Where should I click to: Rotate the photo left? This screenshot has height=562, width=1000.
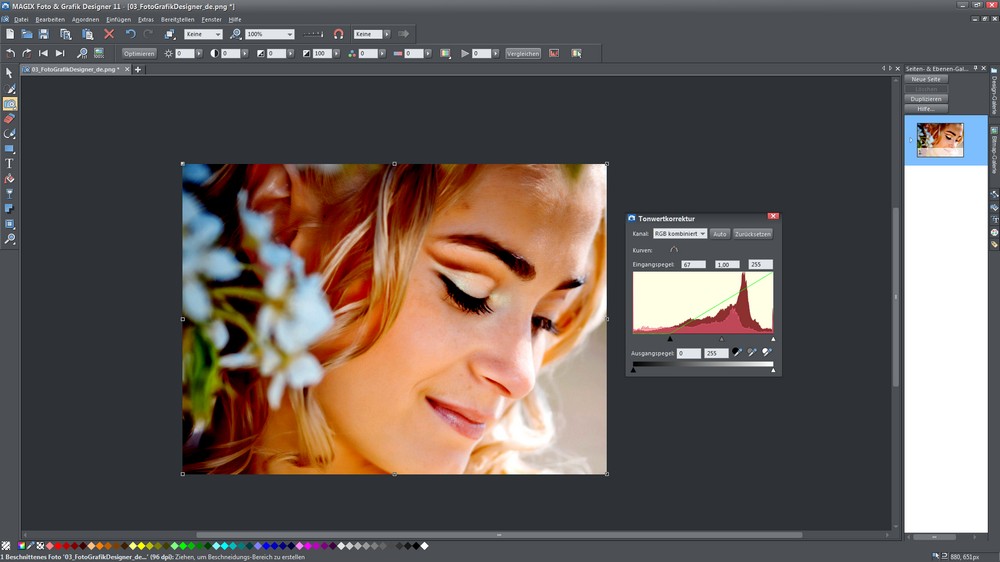point(10,54)
